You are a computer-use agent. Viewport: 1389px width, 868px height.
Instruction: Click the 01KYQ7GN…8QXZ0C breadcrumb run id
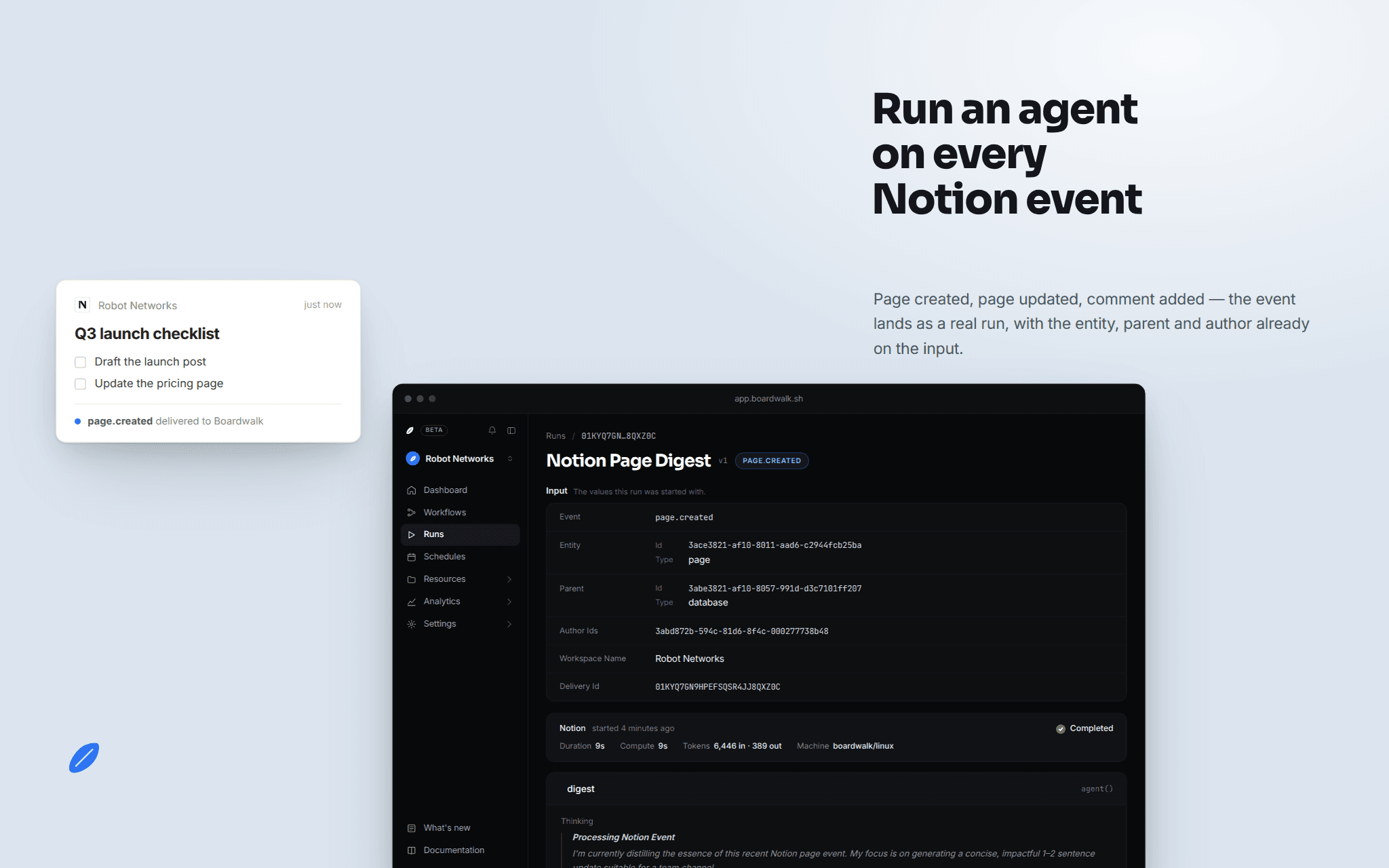619,436
